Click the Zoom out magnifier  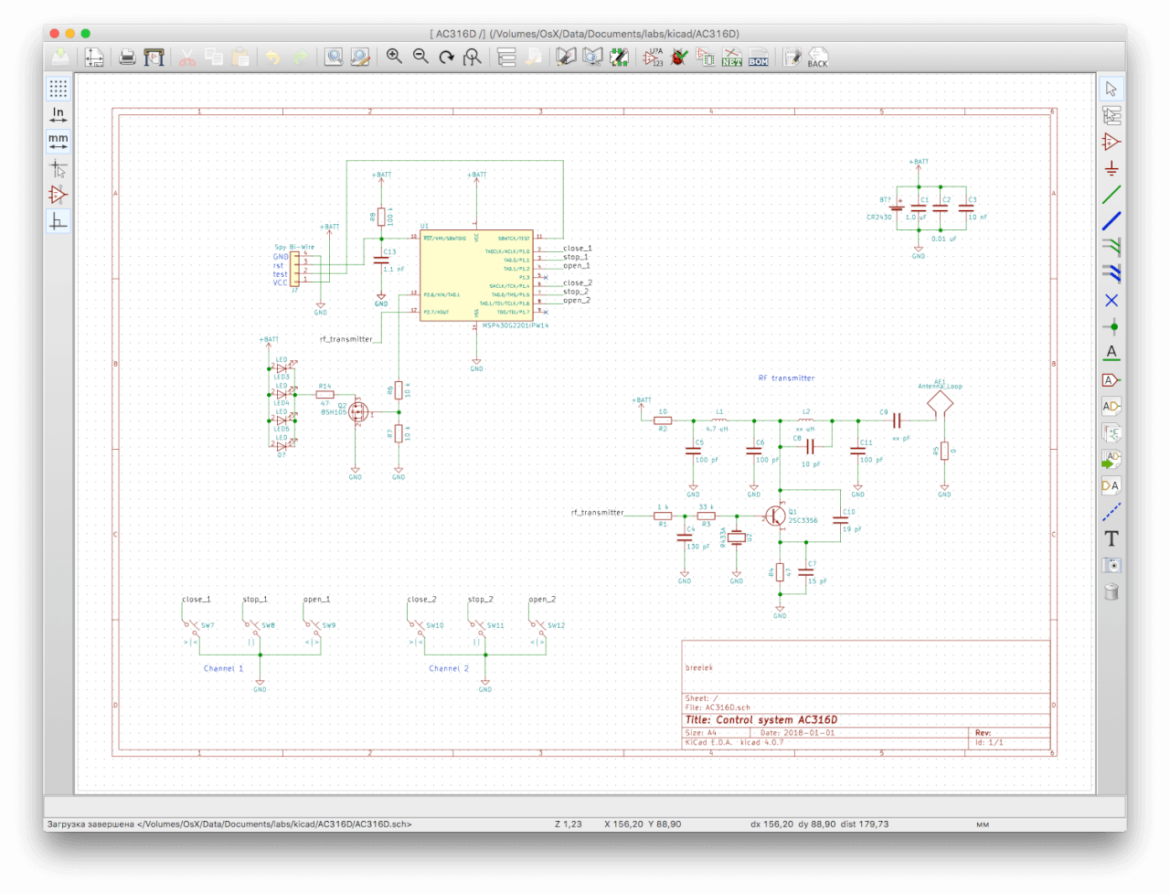click(x=421, y=57)
